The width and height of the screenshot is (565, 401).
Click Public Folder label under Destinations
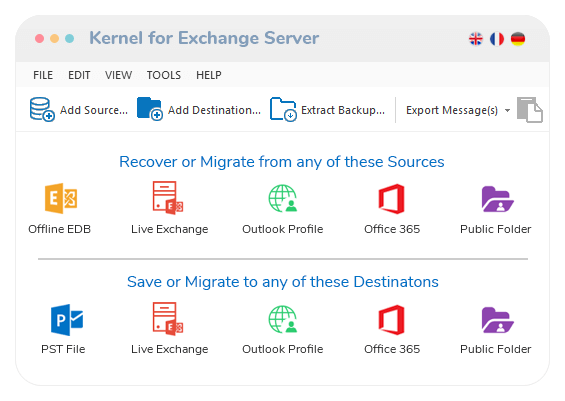495,349
